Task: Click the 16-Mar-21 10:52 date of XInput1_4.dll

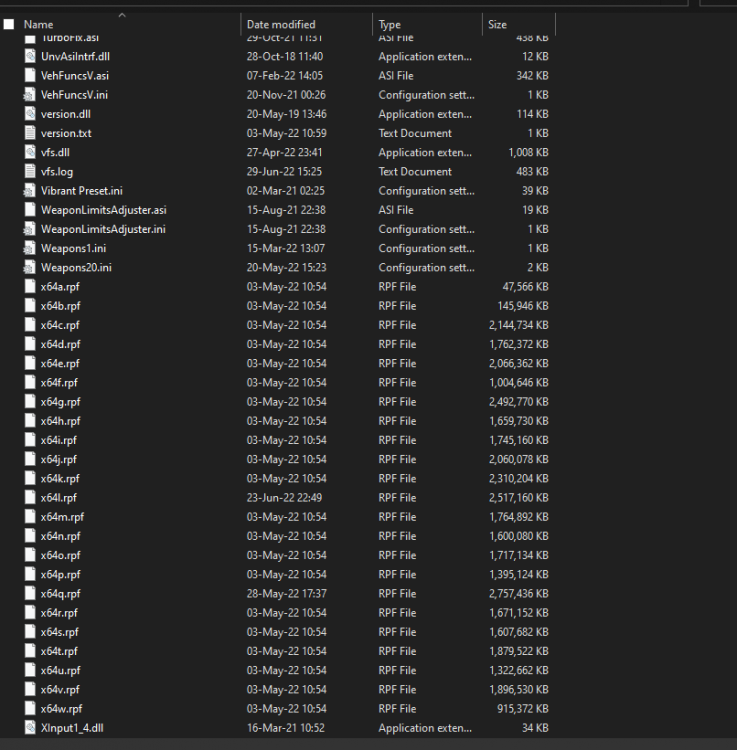Action: point(286,728)
